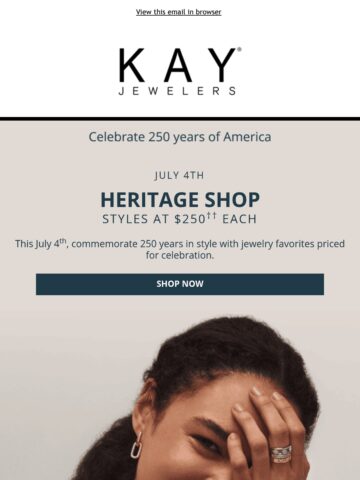360x480 pixels.
Task: Click the STYLES AT $250 EACH subheading
Action: coord(180,219)
